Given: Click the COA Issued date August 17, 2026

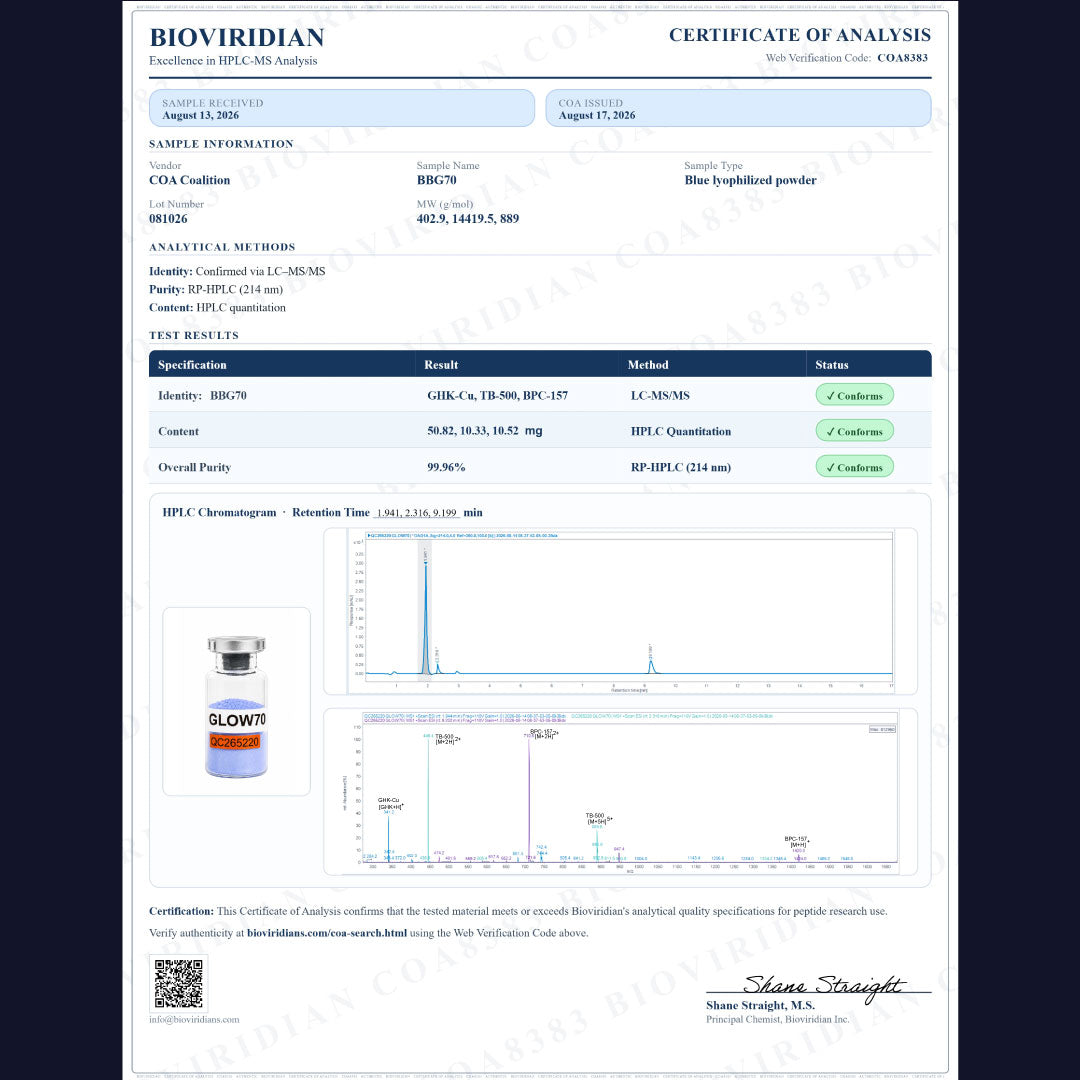Looking at the screenshot, I should click(596, 116).
